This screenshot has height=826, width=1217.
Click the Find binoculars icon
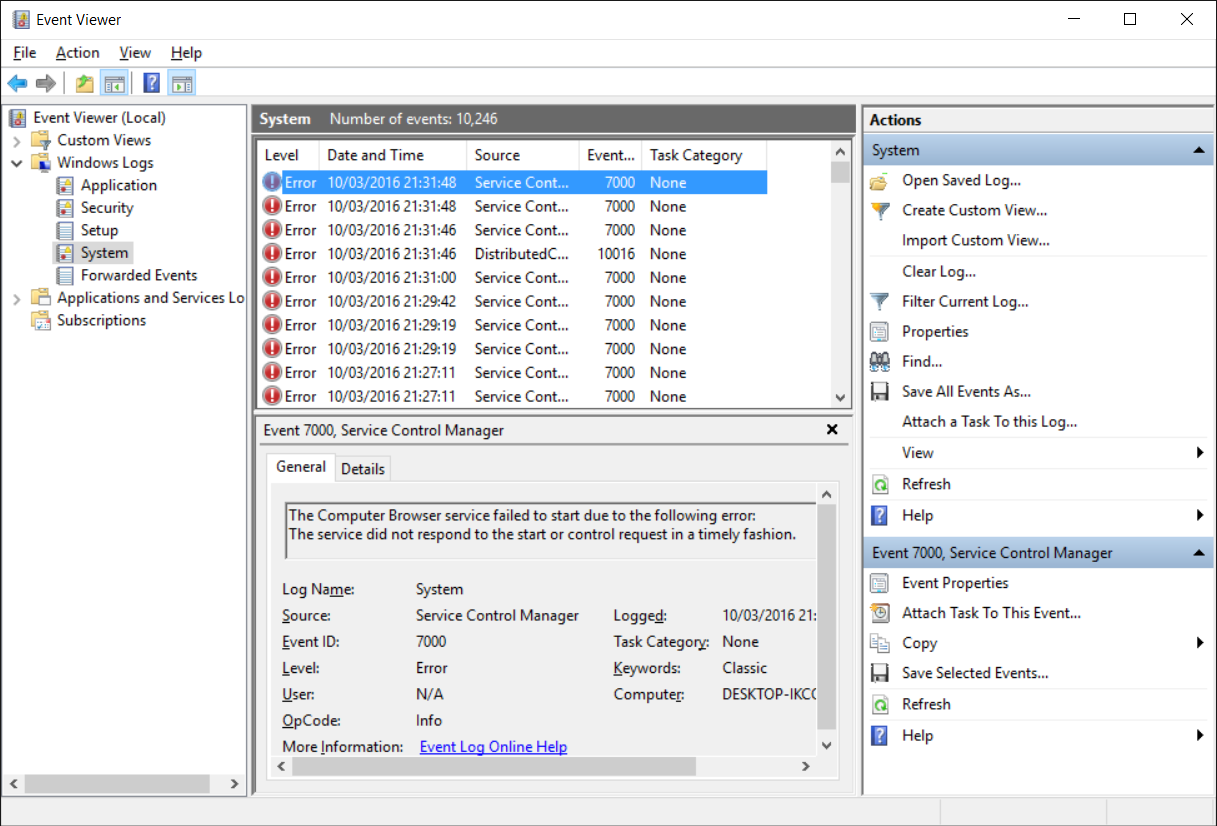tap(879, 361)
